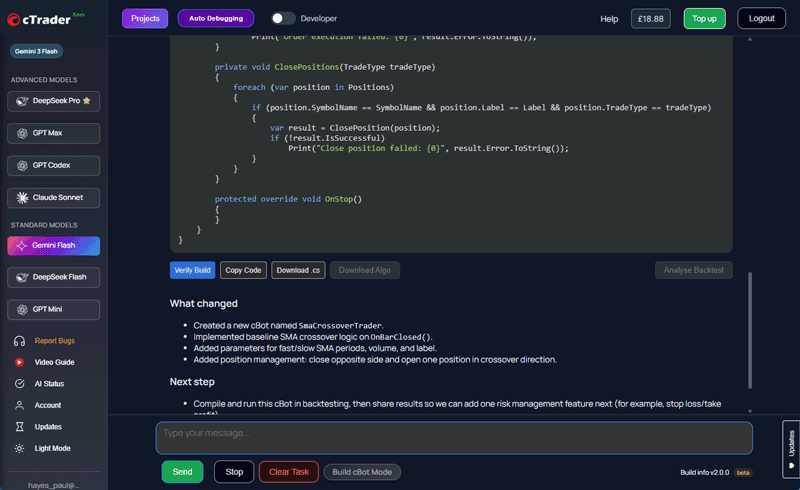Select the GPT Mini model

[54, 309]
